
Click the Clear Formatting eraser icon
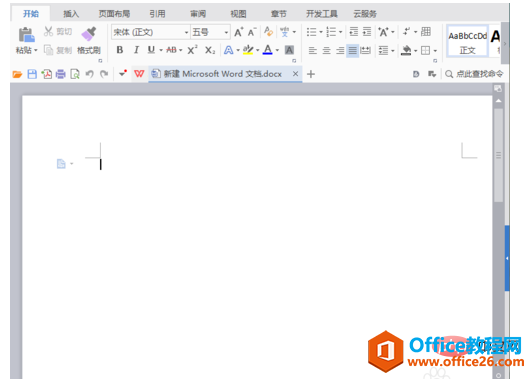[268, 32]
